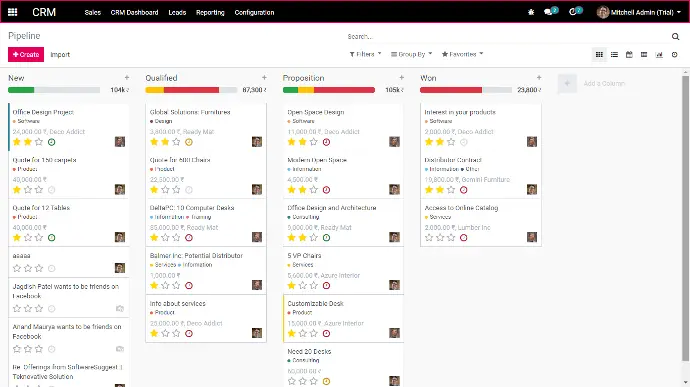Open the Reporting menu
This screenshot has width=690, height=387.
click(x=210, y=12)
